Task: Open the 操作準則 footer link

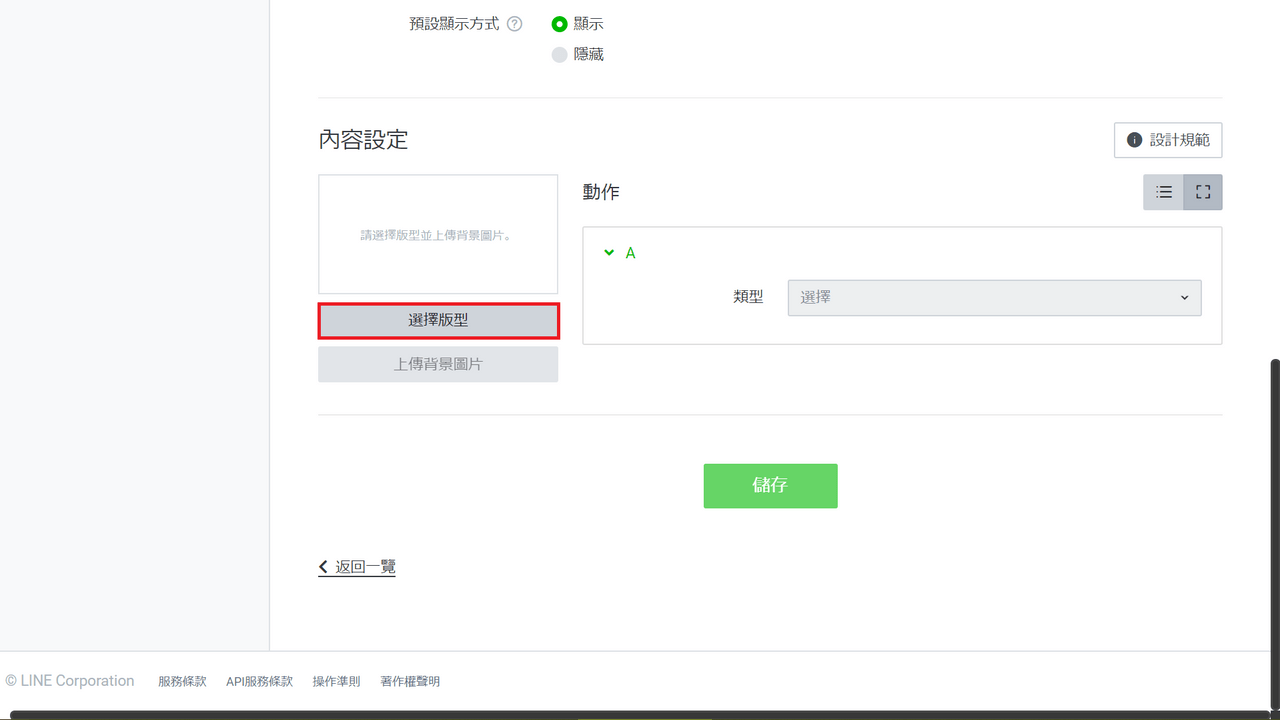Action: [336, 681]
